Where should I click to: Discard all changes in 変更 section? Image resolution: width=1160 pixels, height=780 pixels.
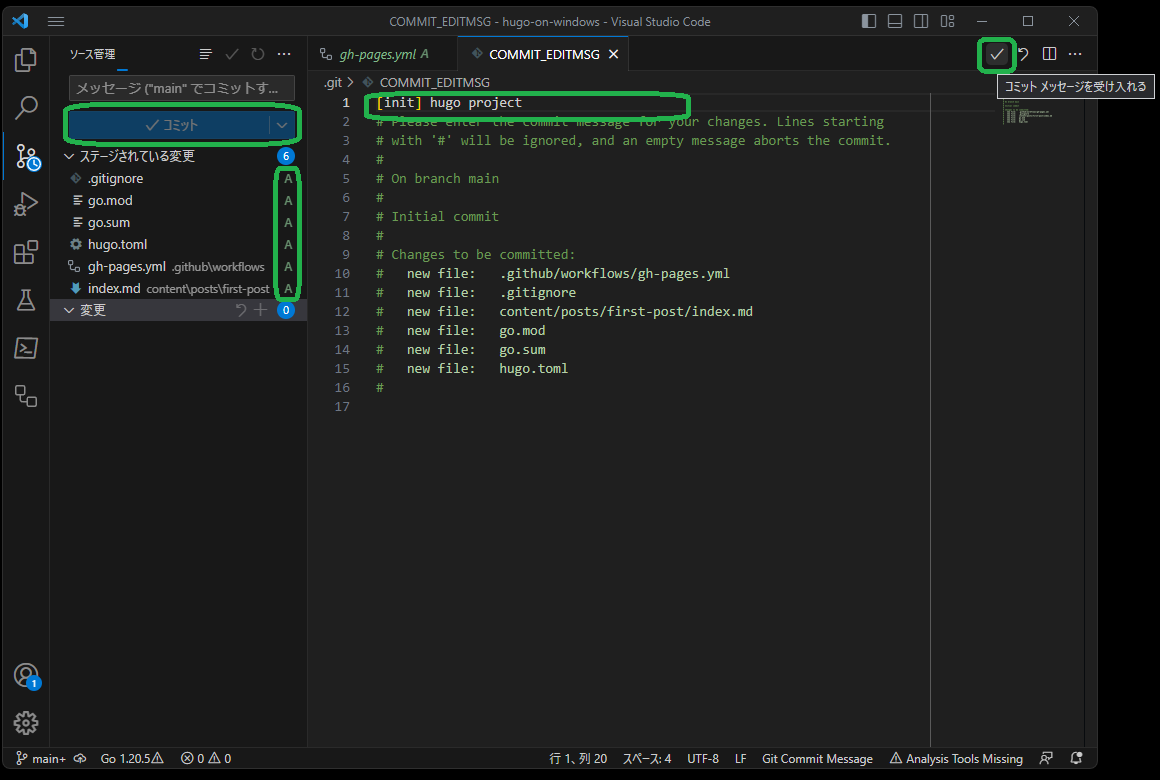tap(240, 310)
